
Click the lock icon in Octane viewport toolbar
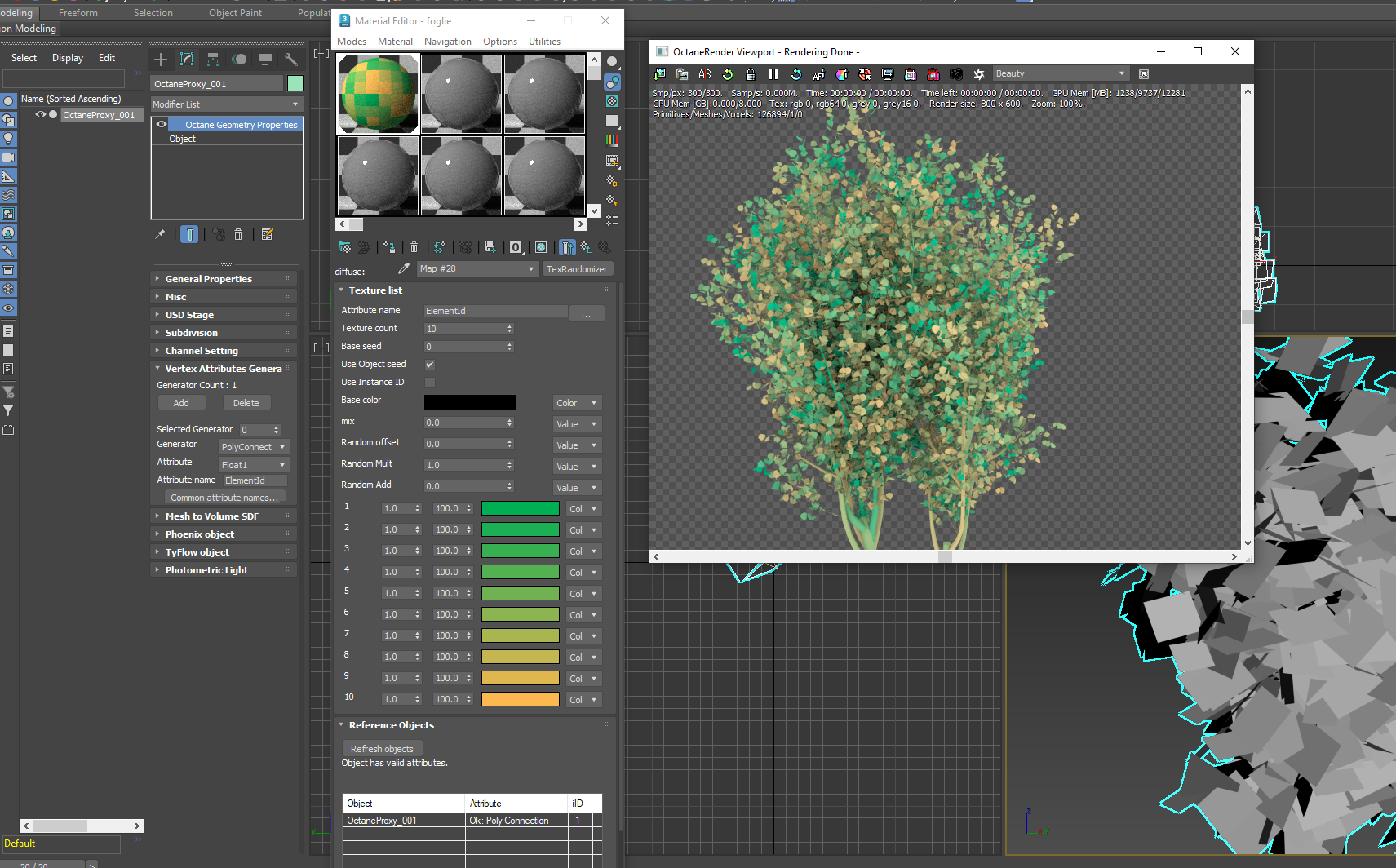tap(751, 74)
